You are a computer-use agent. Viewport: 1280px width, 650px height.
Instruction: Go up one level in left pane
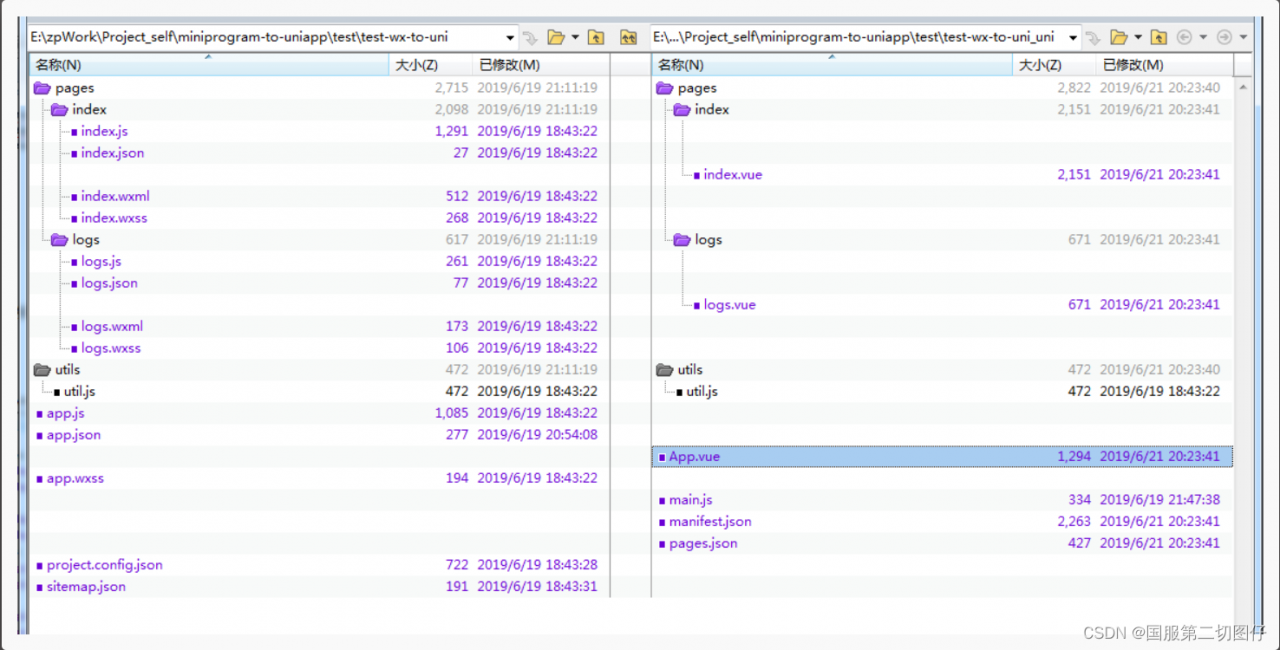[595, 37]
